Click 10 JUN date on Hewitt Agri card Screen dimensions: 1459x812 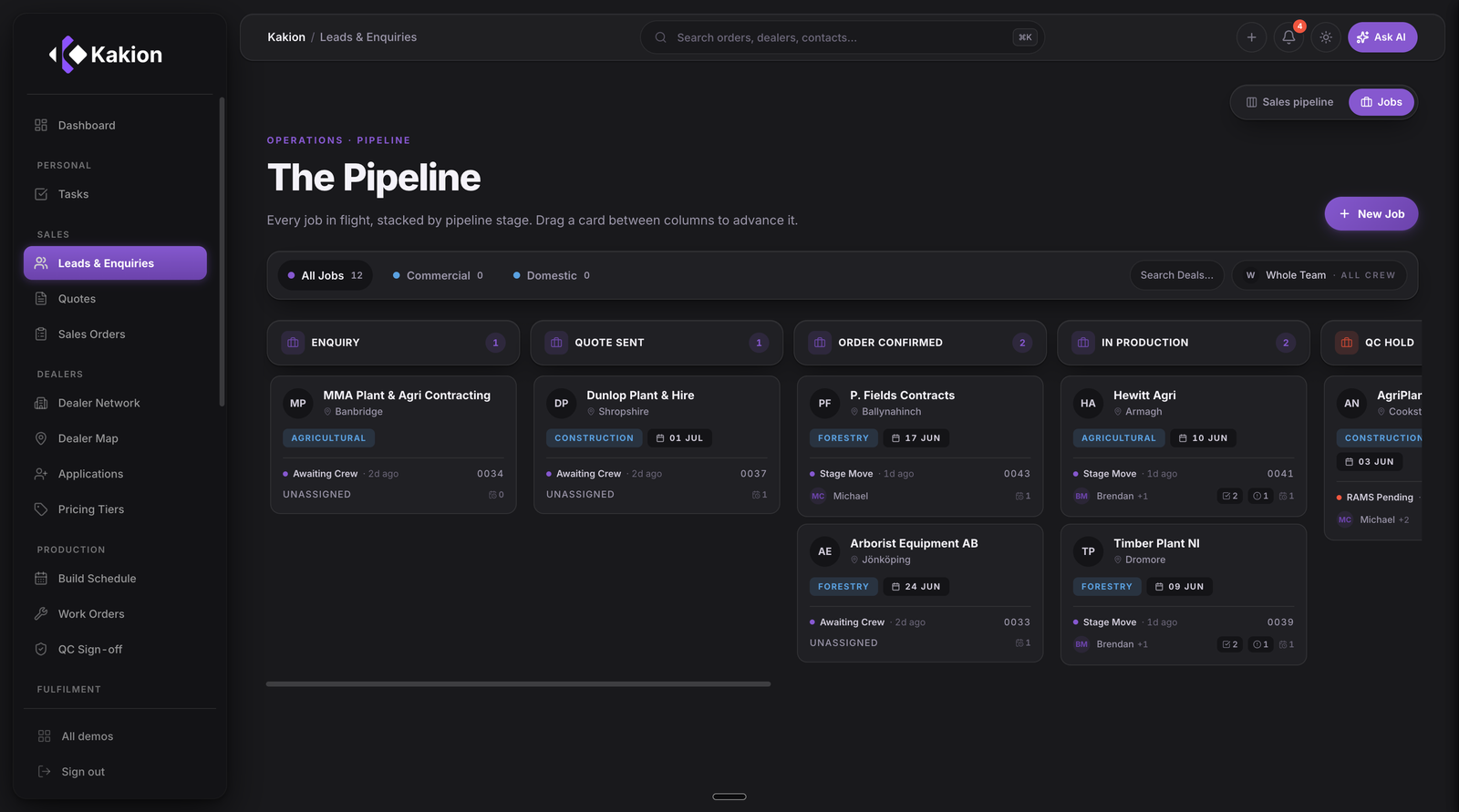tap(1203, 438)
